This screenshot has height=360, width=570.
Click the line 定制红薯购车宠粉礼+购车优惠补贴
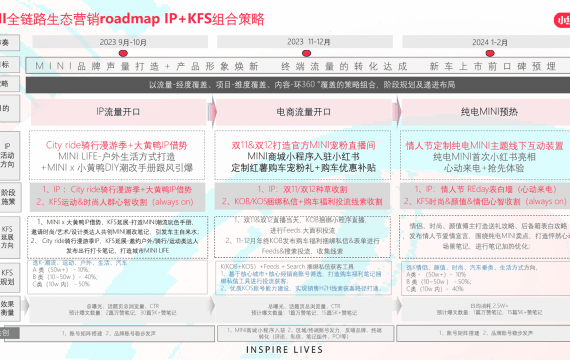click(x=303, y=168)
